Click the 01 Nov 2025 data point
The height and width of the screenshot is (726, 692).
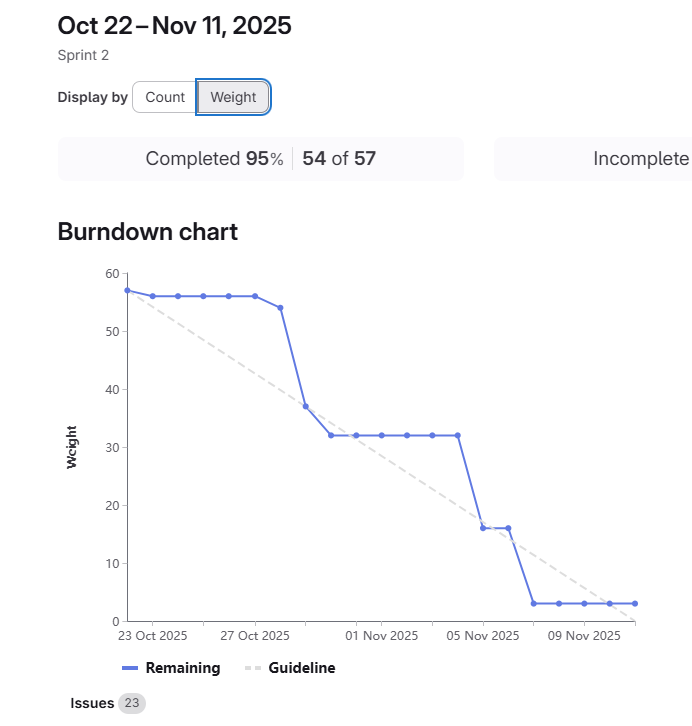coord(382,435)
